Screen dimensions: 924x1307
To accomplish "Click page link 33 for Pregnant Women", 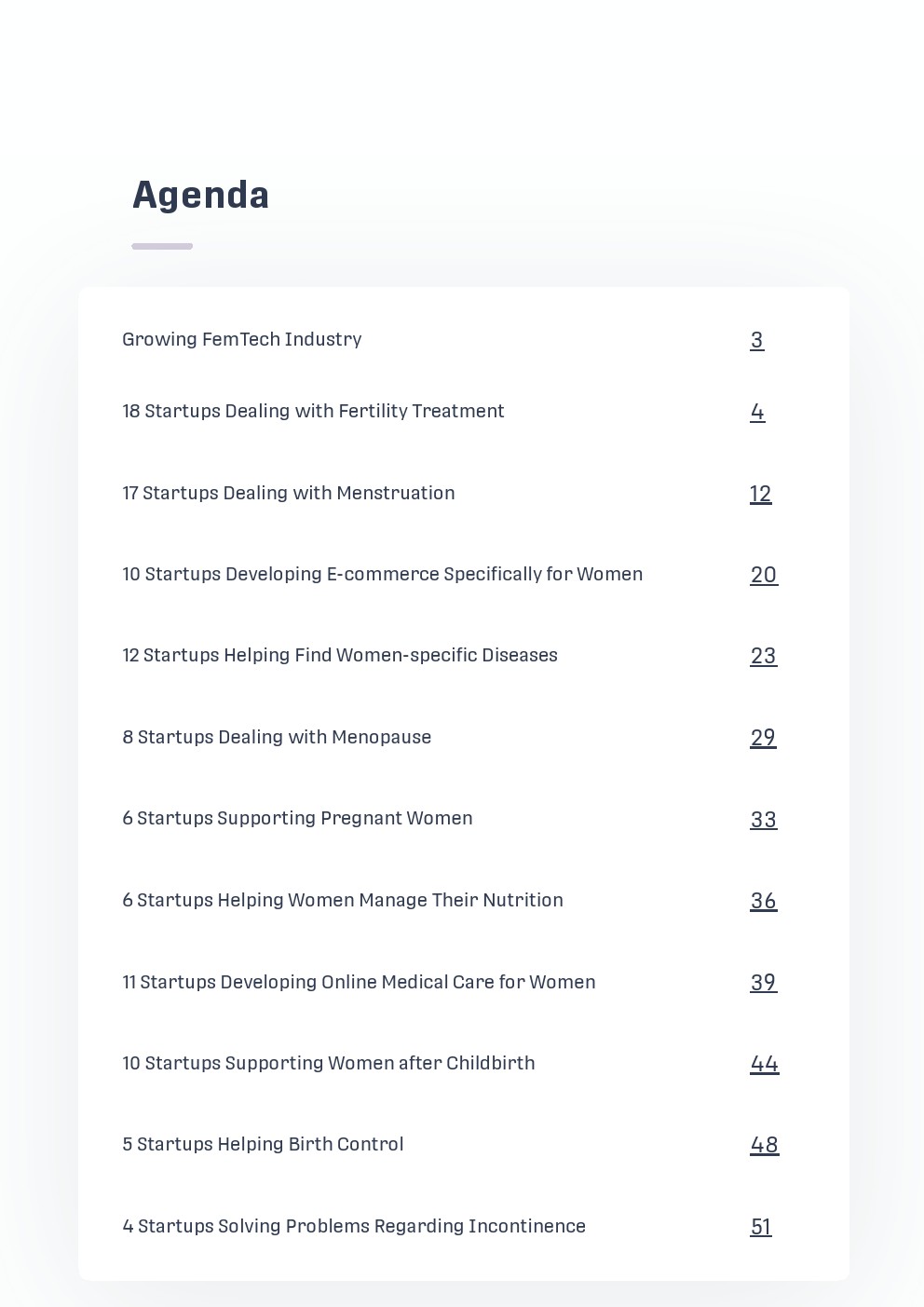I will [x=764, y=821].
